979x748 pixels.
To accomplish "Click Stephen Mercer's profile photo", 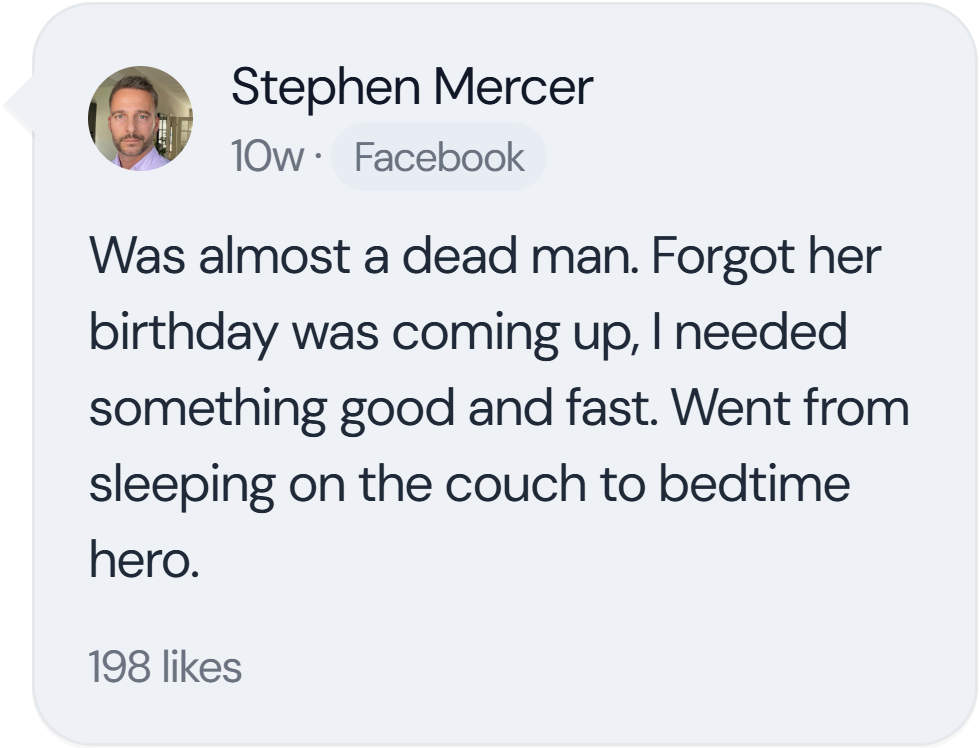I will point(141,119).
